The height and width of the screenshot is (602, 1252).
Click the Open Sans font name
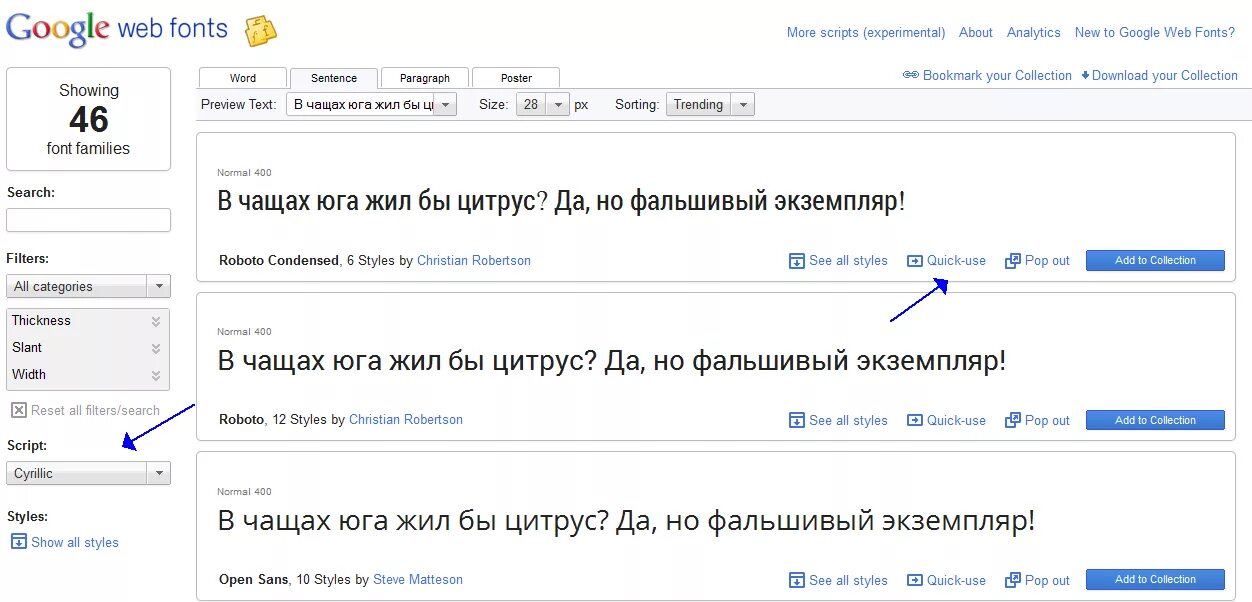(x=254, y=580)
